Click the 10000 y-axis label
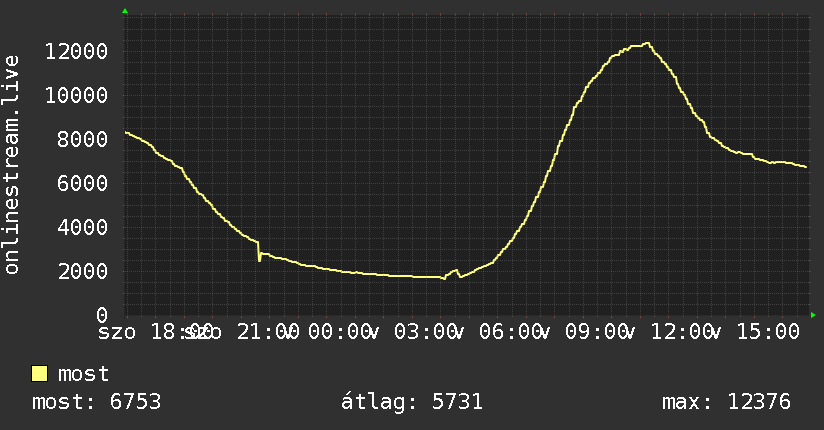This screenshot has height=430, width=824. click(76, 95)
